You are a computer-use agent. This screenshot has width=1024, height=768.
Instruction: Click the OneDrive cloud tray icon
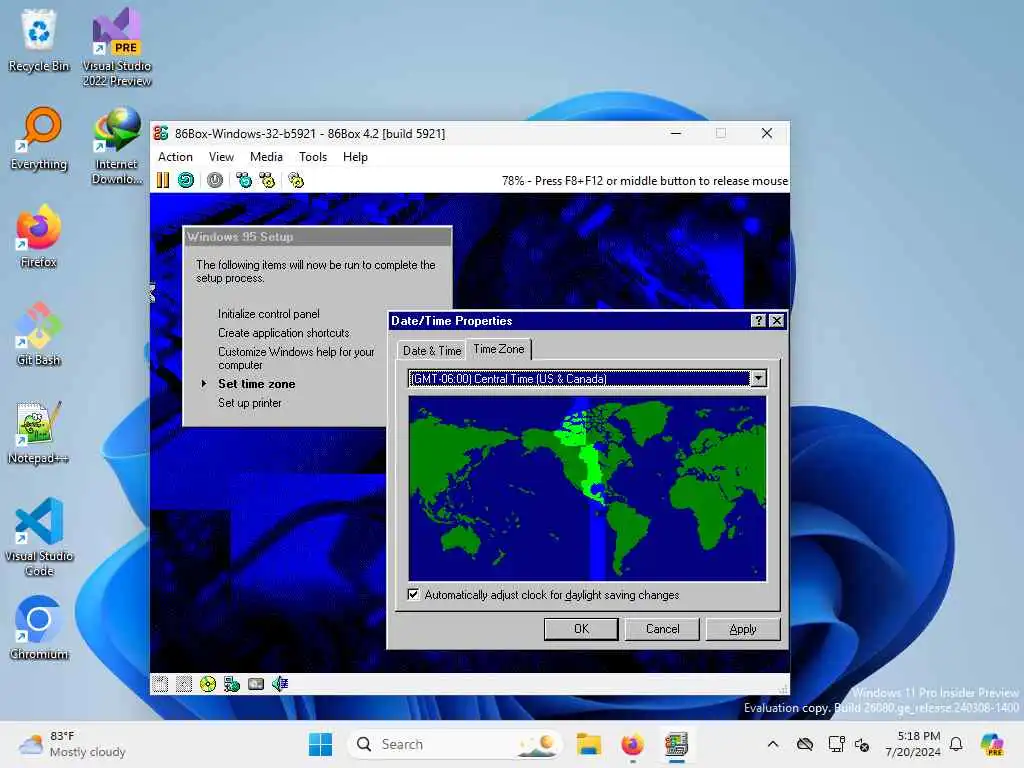point(805,744)
